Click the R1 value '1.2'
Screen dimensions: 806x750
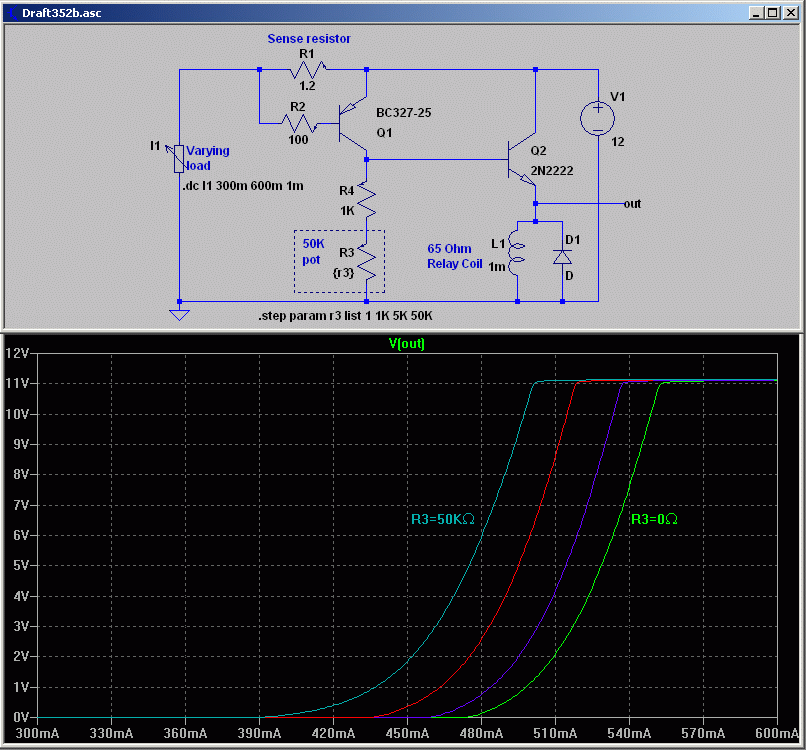307,86
